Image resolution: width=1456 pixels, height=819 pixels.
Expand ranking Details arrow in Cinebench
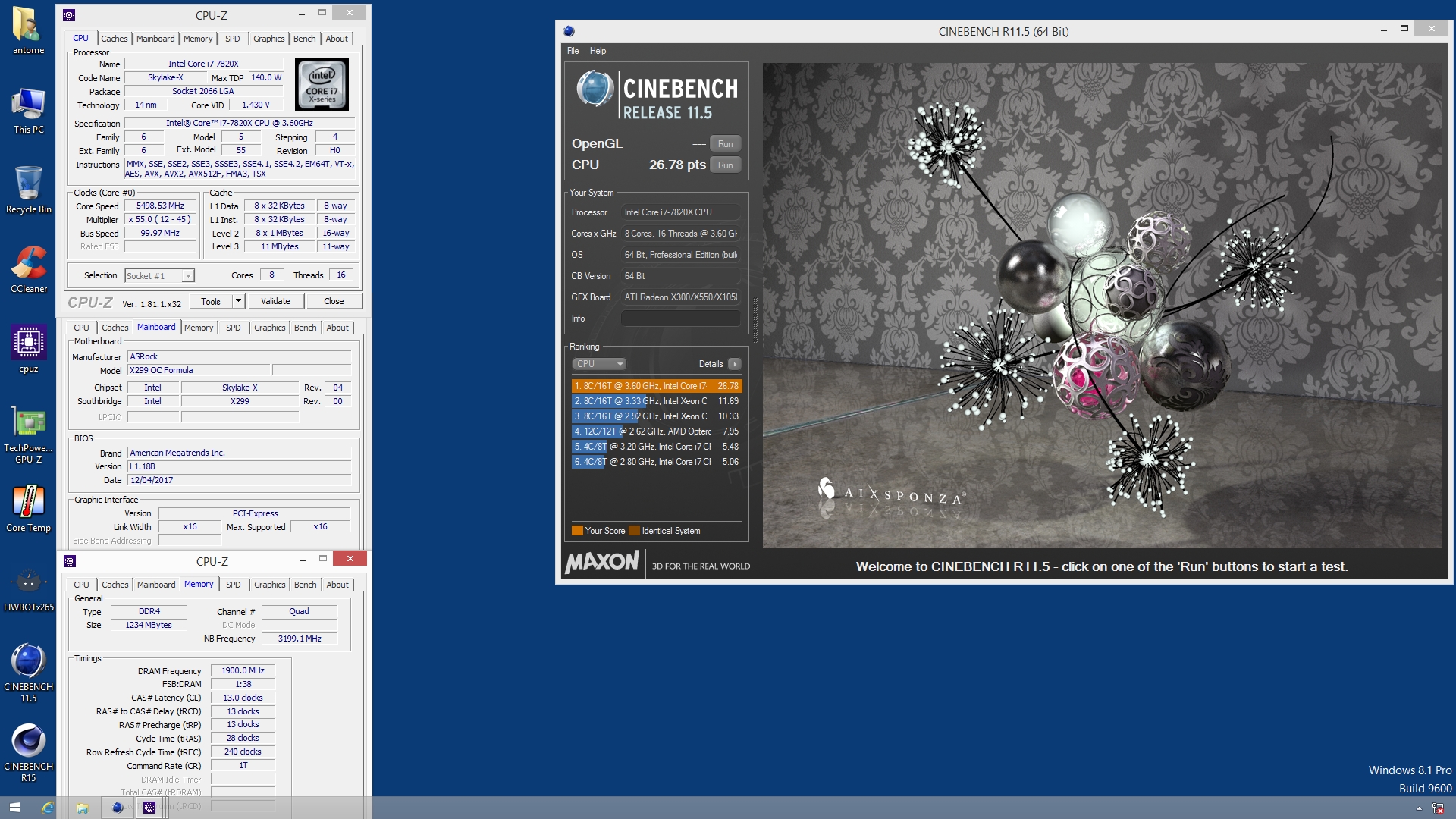[735, 364]
